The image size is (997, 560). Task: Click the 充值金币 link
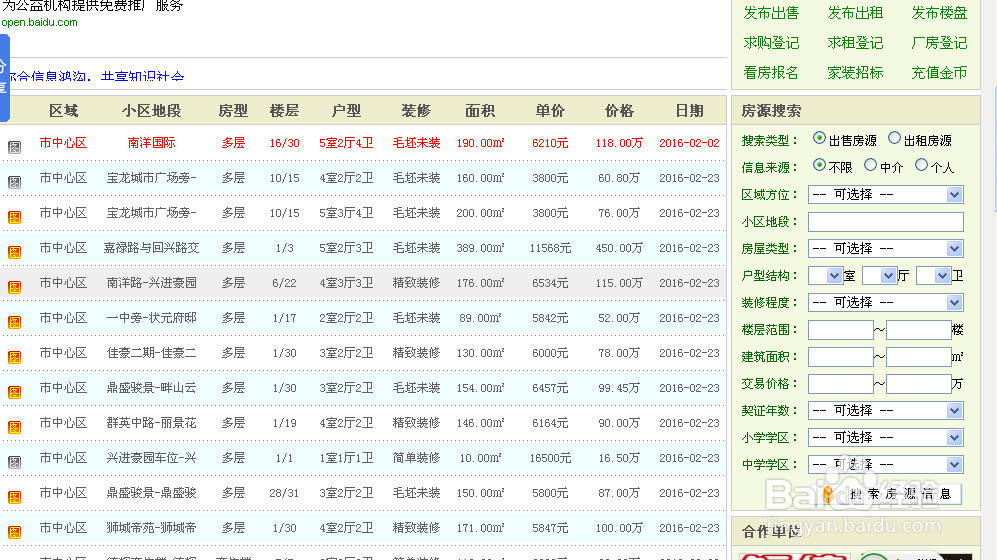point(939,72)
